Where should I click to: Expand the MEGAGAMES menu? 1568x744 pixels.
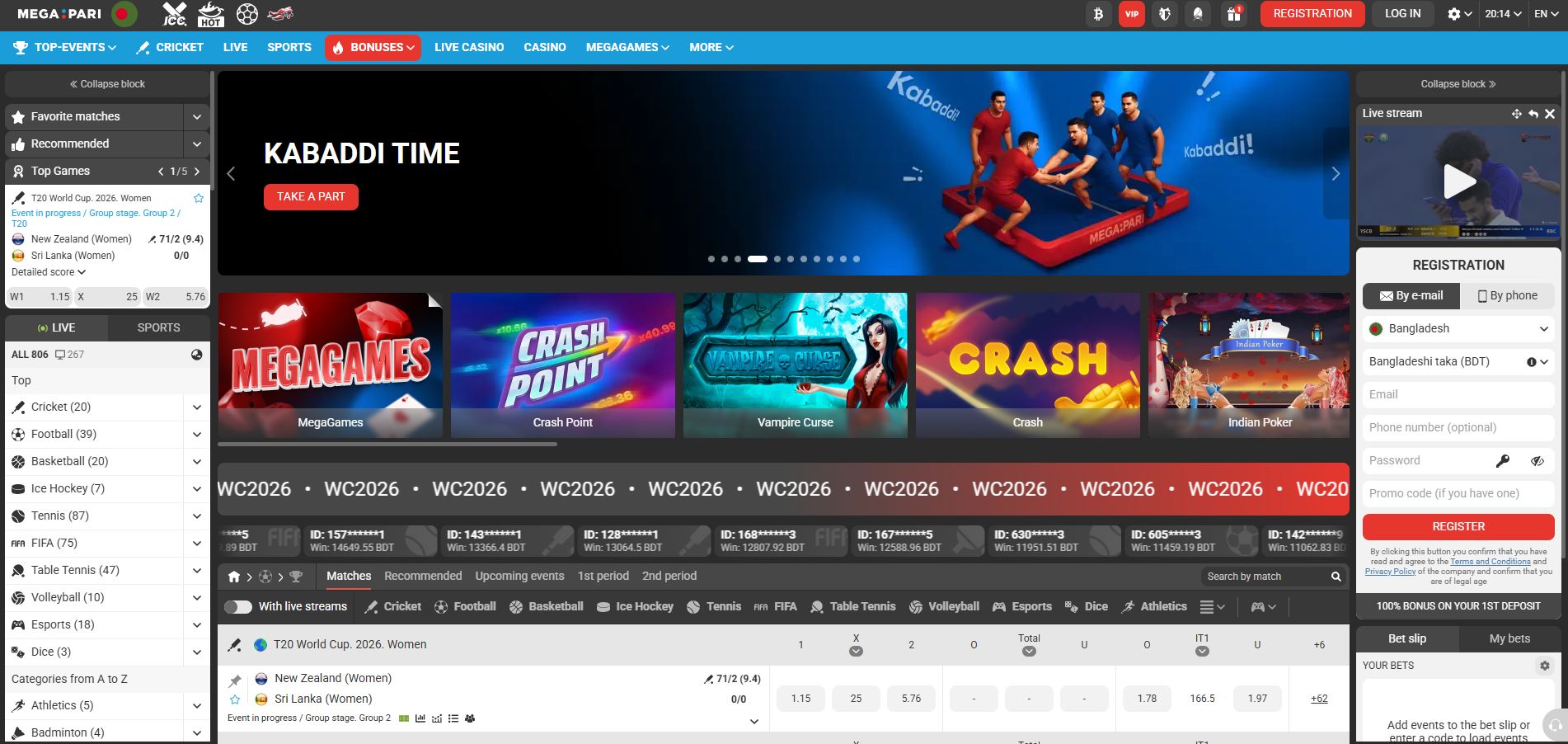627,47
